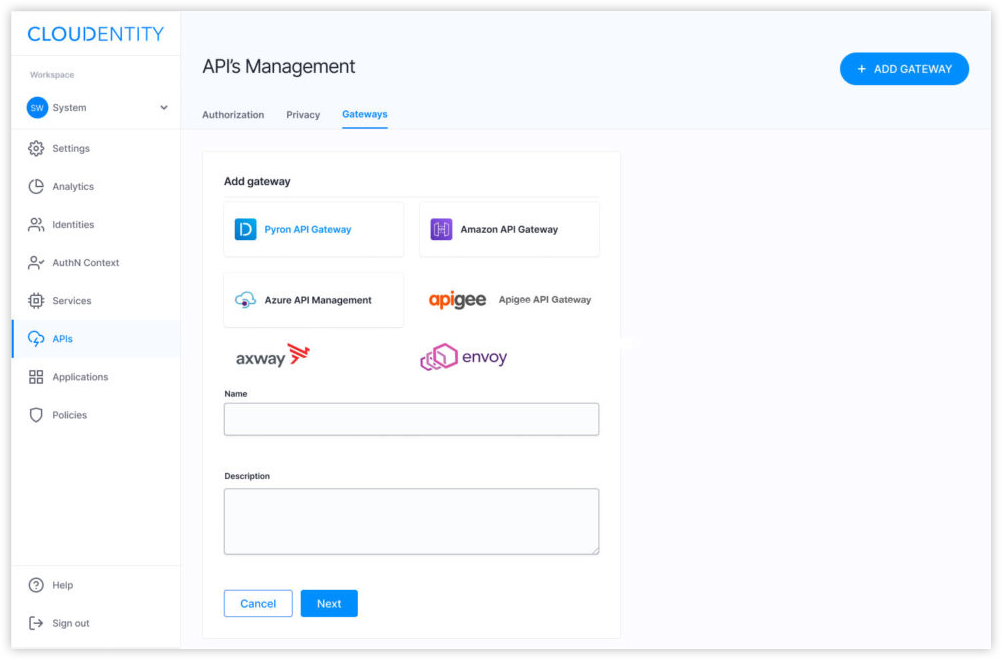Click the AuthN Context user-check icon
The width and height of the screenshot is (1002, 660).
[x=36, y=263]
